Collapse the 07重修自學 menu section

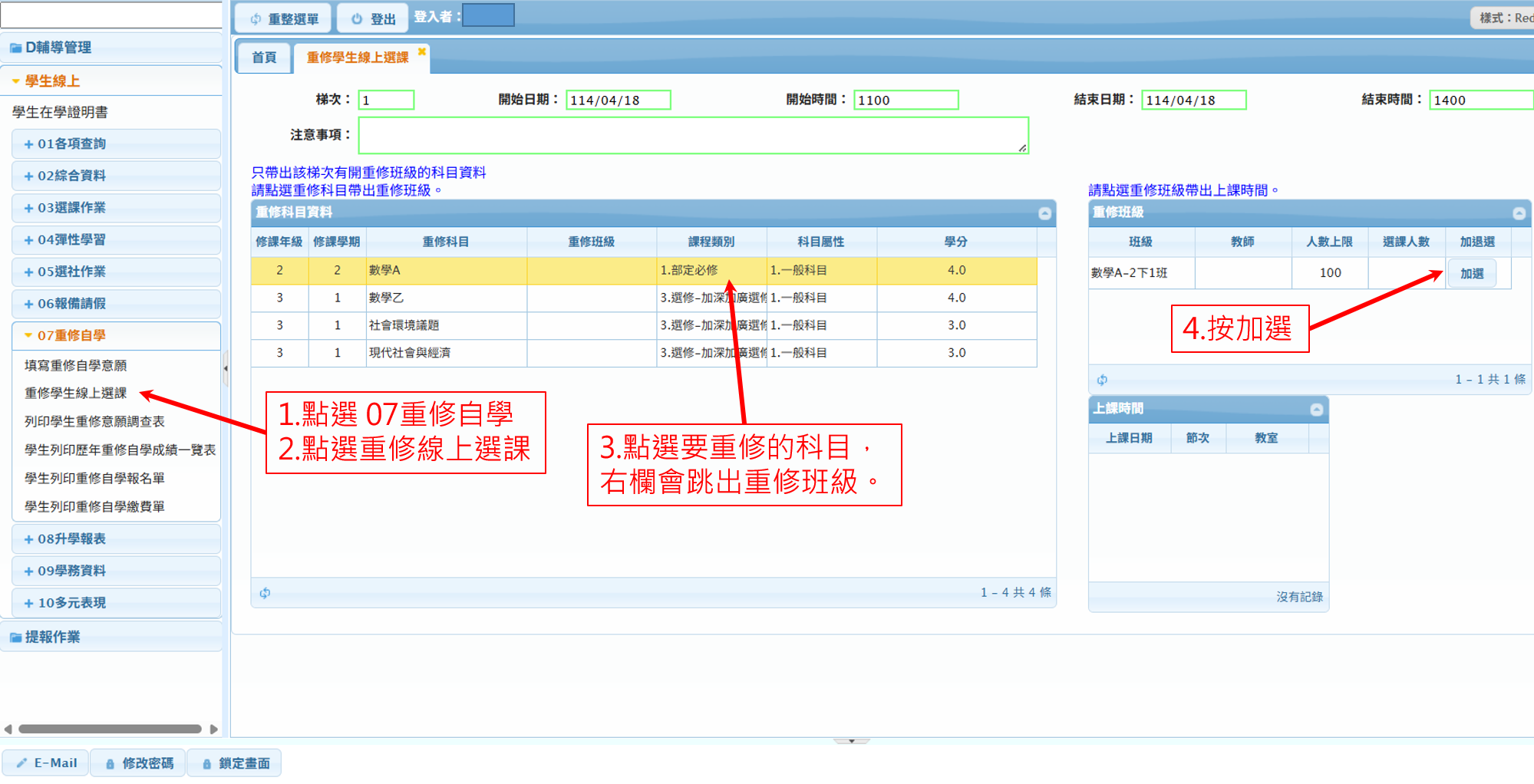point(71,336)
